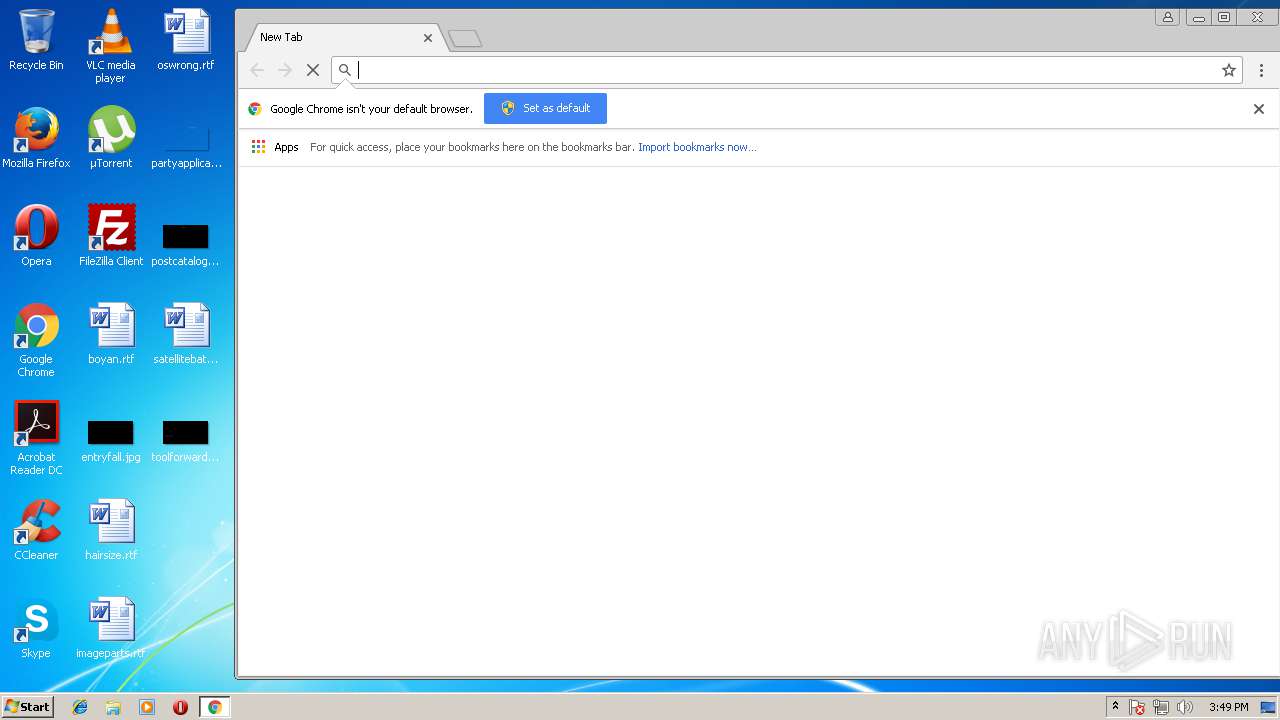Select the partyapplica... desktop file
Image resolution: width=1280 pixels, height=720 pixels.
click(x=186, y=145)
